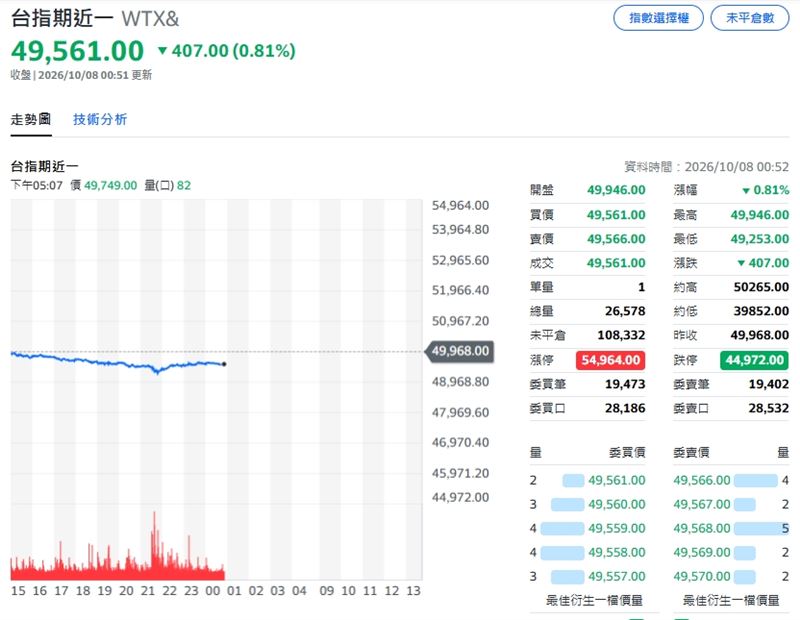The height and width of the screenshot is (620, 800).
Task: Click the down-triangle icon in 漲幅 row
Action: click(746, 190)
